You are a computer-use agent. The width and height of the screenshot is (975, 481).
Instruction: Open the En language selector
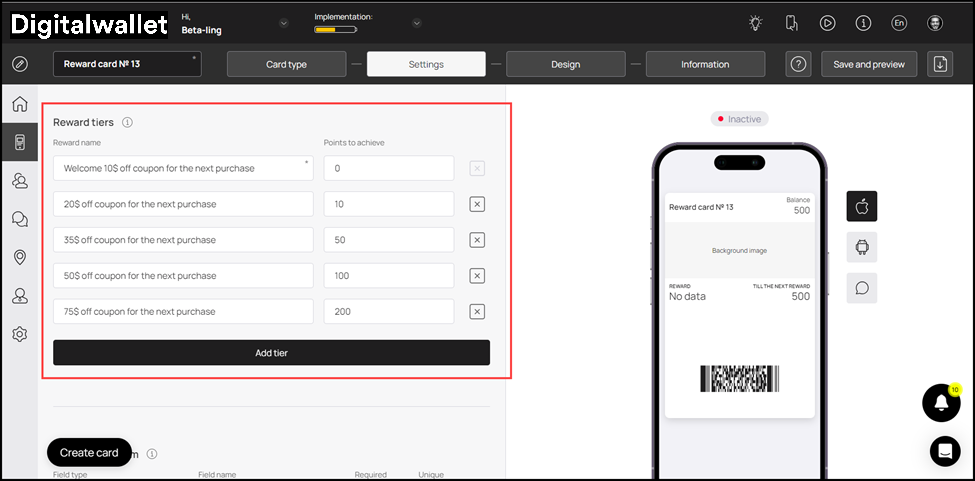(x=899, y=23)
